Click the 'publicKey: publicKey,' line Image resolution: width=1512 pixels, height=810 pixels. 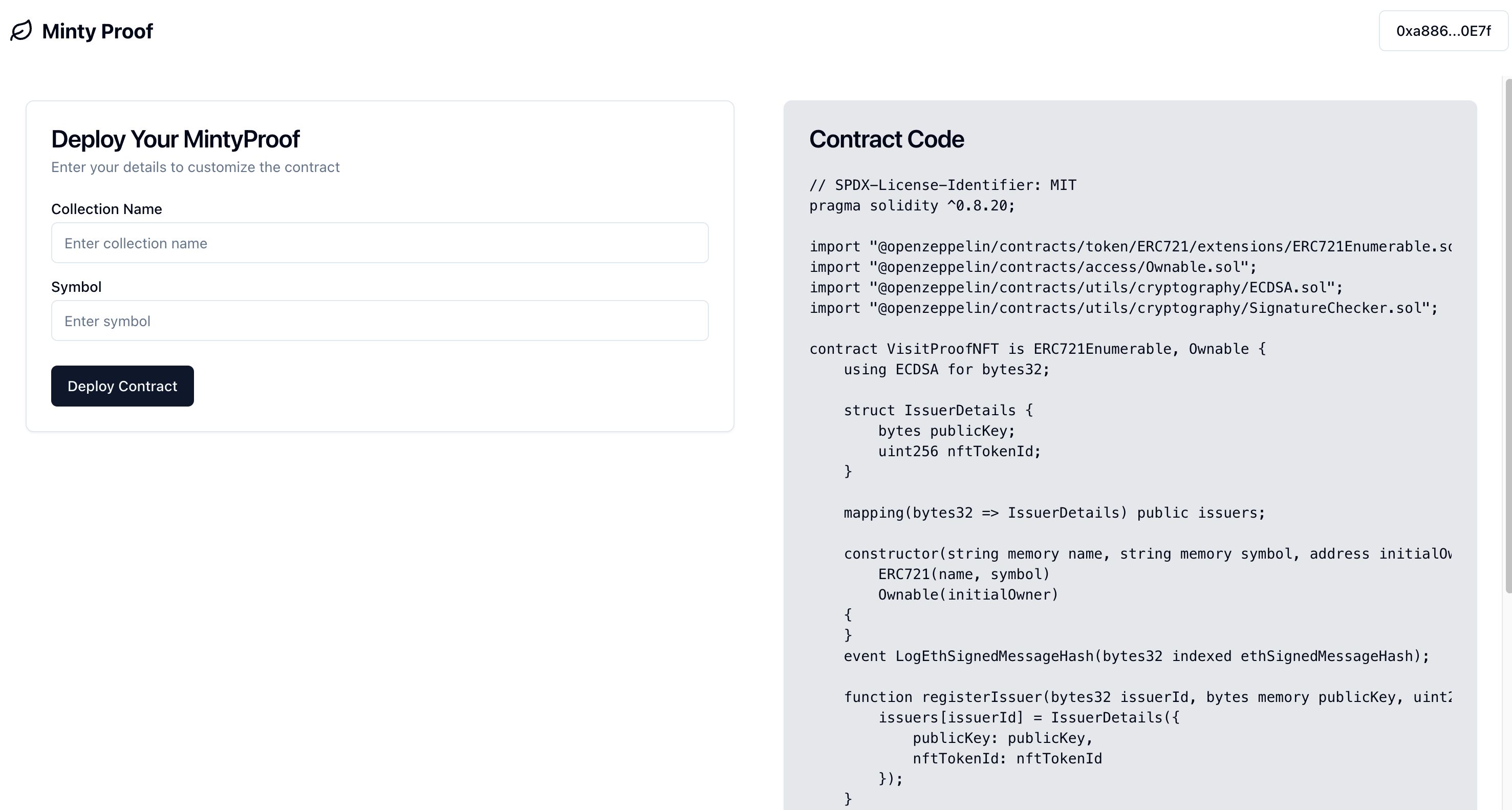pos(1003,738)
